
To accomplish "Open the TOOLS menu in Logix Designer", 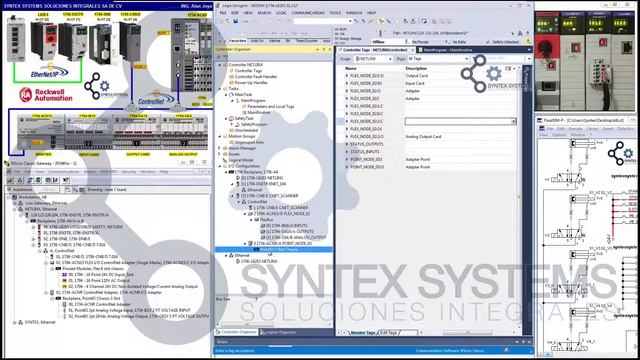I will [x=335, y=13].
